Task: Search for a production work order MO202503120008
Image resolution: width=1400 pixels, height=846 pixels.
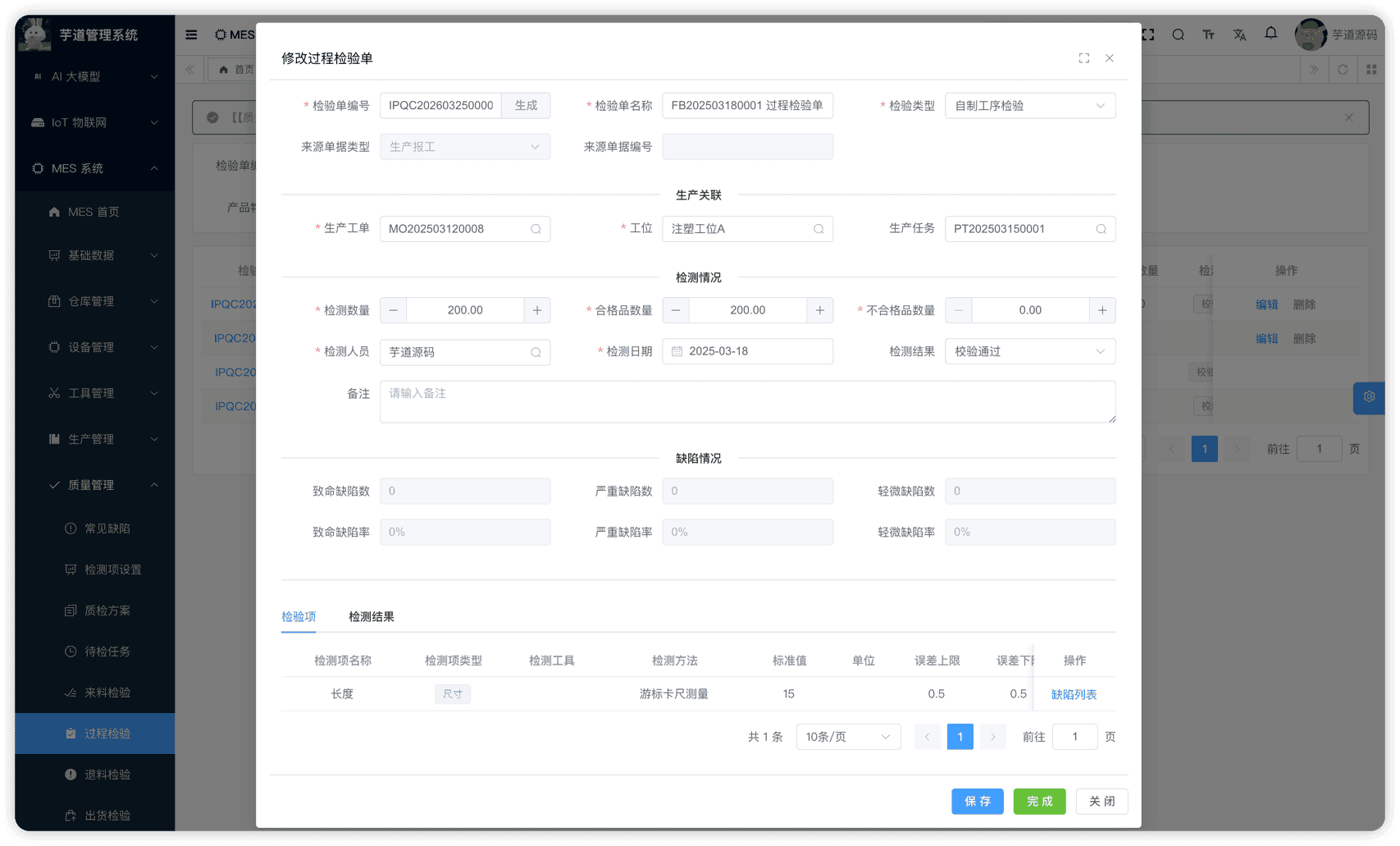Action: point(535,229)
